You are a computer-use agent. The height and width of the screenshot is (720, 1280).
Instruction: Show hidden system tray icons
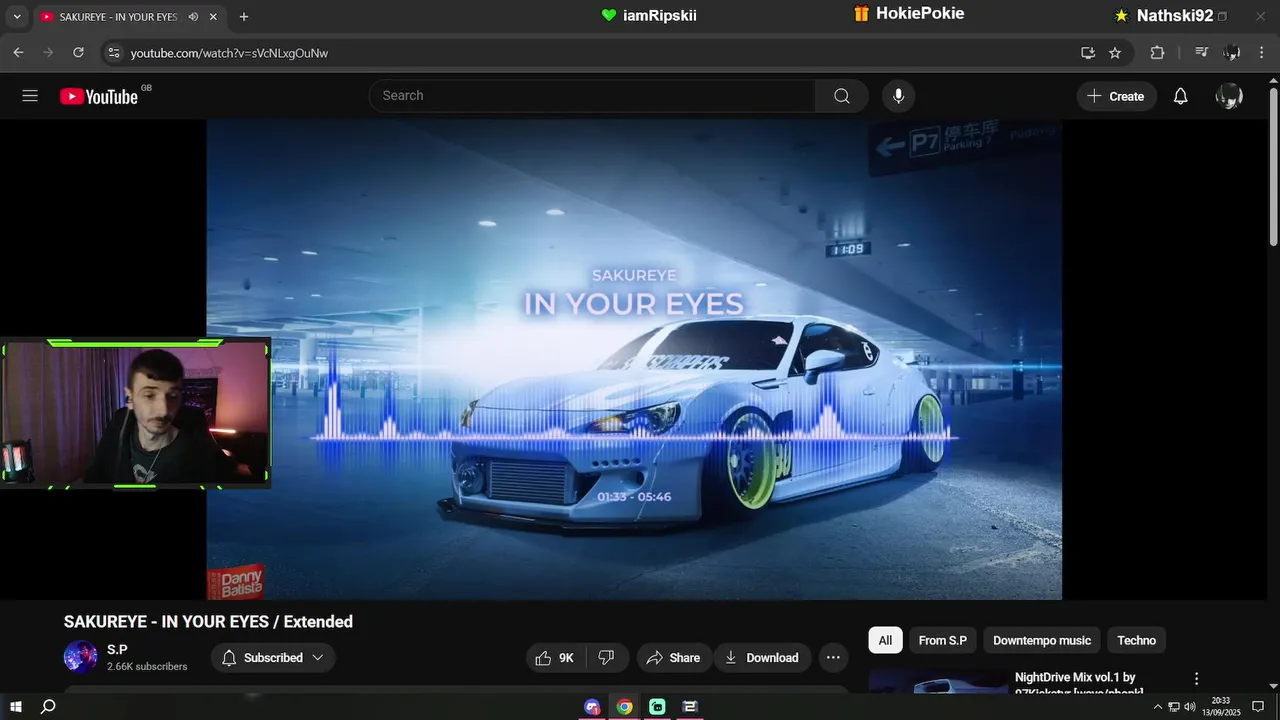1158,707
